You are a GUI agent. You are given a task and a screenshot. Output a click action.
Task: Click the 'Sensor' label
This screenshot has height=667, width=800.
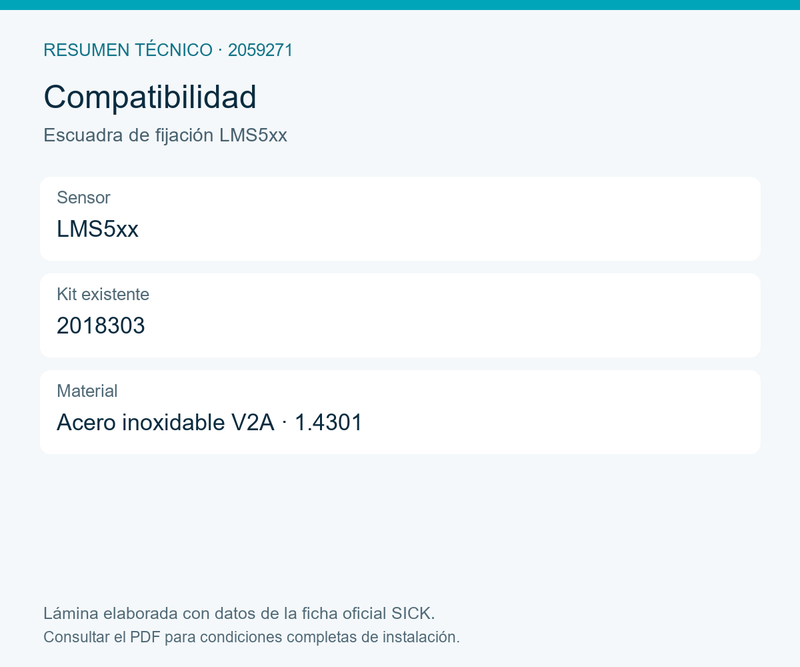coord(84,197)
